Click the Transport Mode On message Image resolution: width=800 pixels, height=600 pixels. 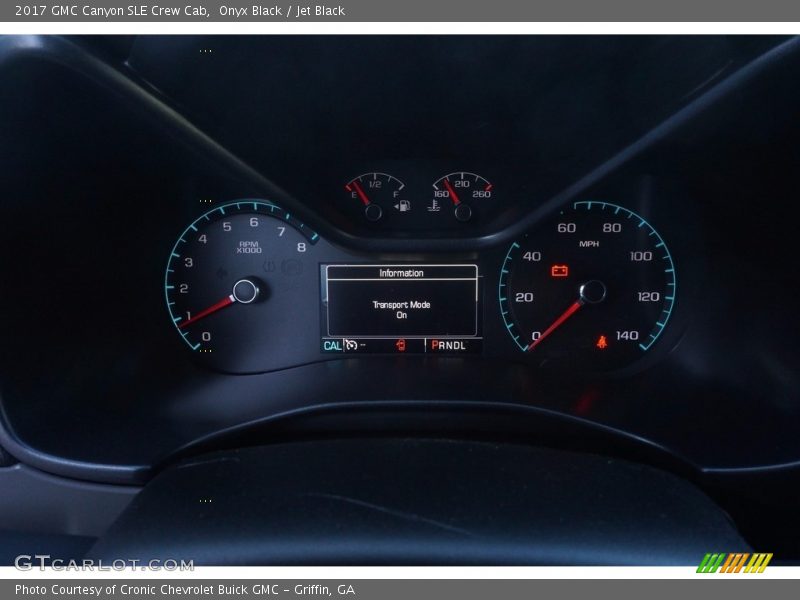point(402,310)
